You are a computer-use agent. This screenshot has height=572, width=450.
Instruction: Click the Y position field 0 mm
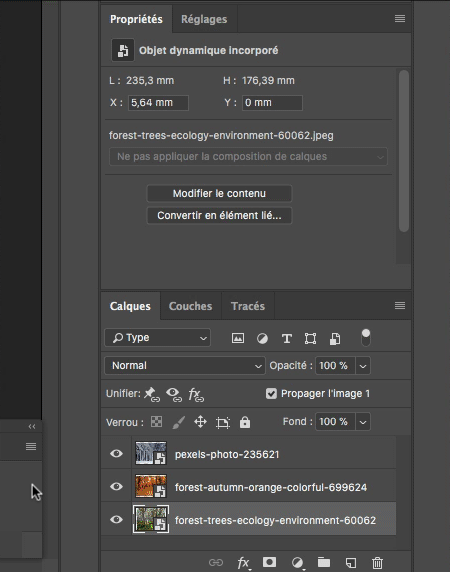tap(272, 103)
